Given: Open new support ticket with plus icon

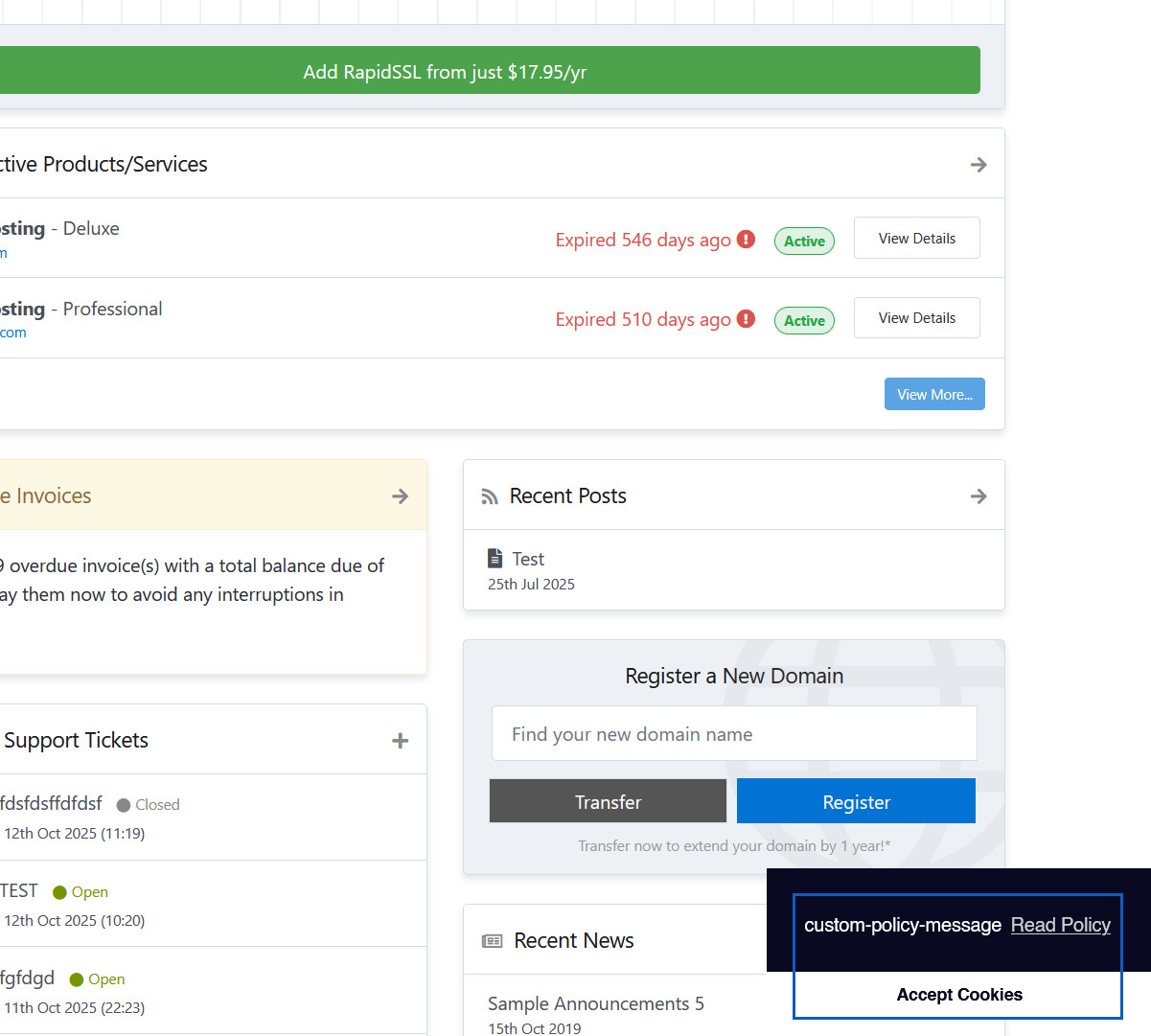Looking at the screenshot, I should tap(401, 741).
